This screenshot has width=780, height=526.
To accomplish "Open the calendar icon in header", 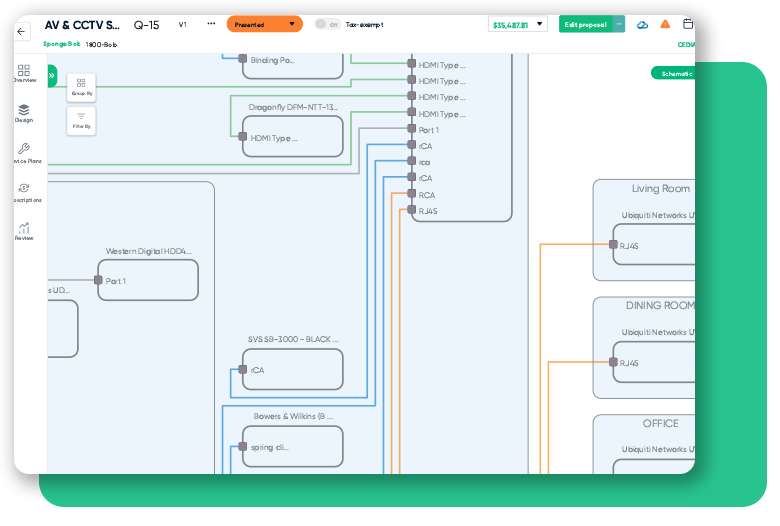I will click(688, 24).
